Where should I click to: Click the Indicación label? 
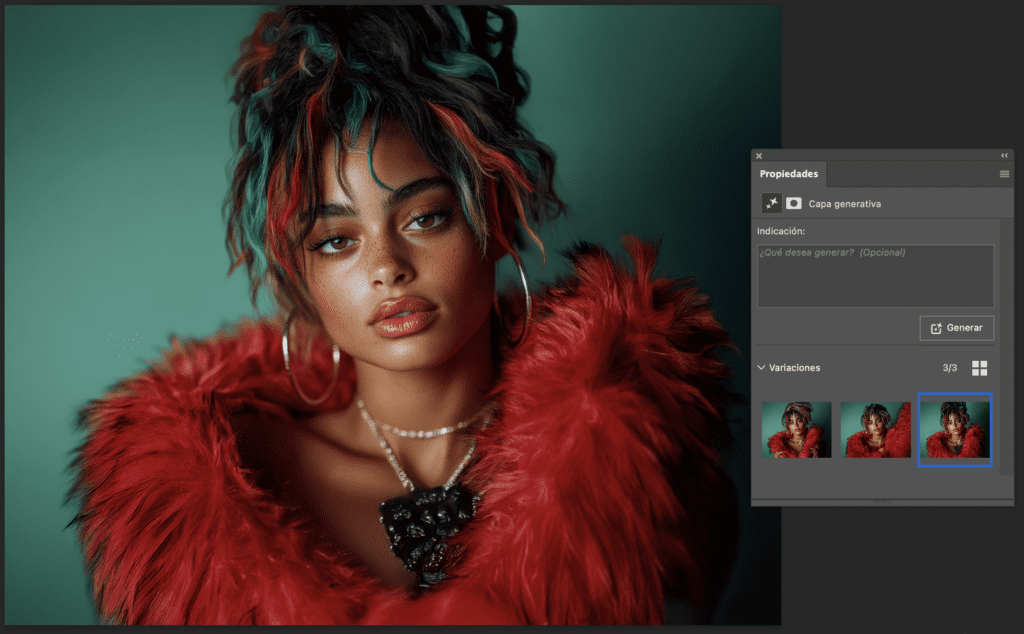(x=781, y=232)
